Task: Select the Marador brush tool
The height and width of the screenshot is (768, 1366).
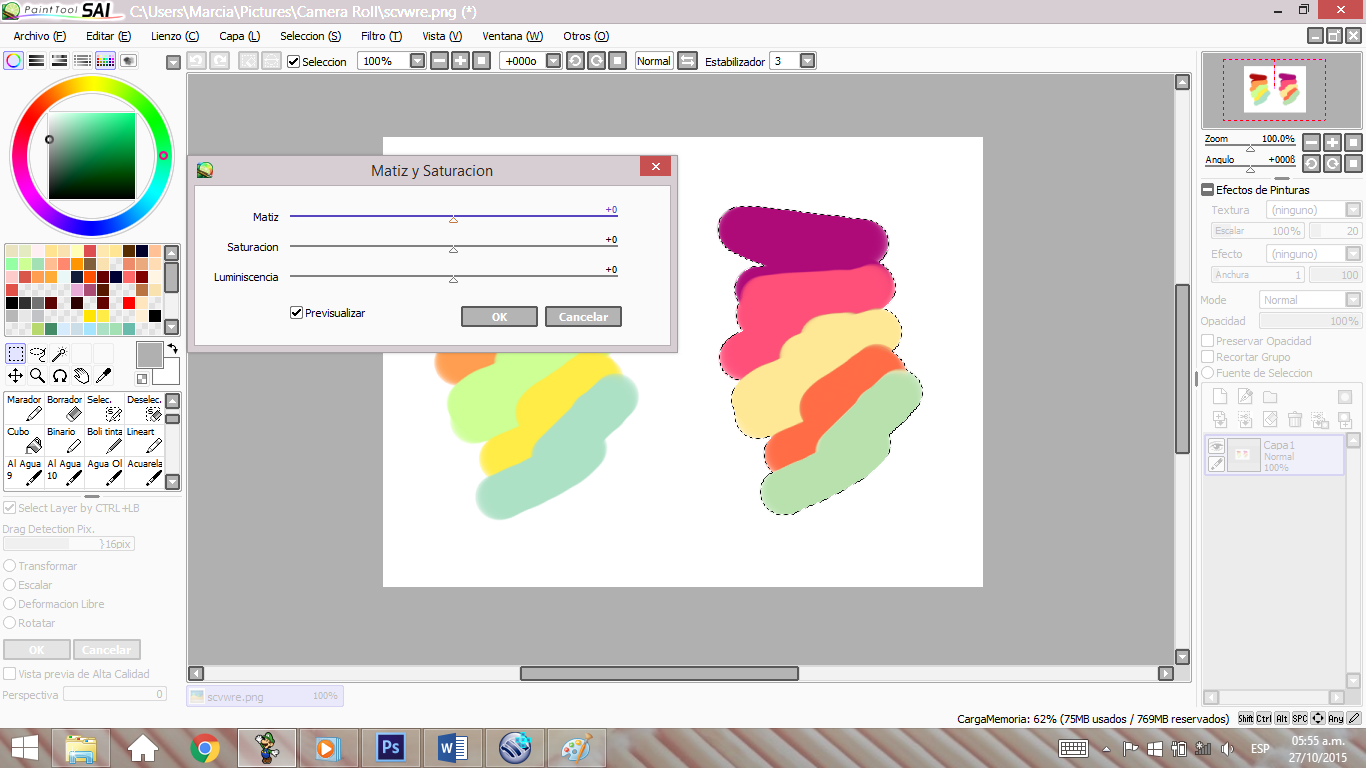Action: pos(24,410)
